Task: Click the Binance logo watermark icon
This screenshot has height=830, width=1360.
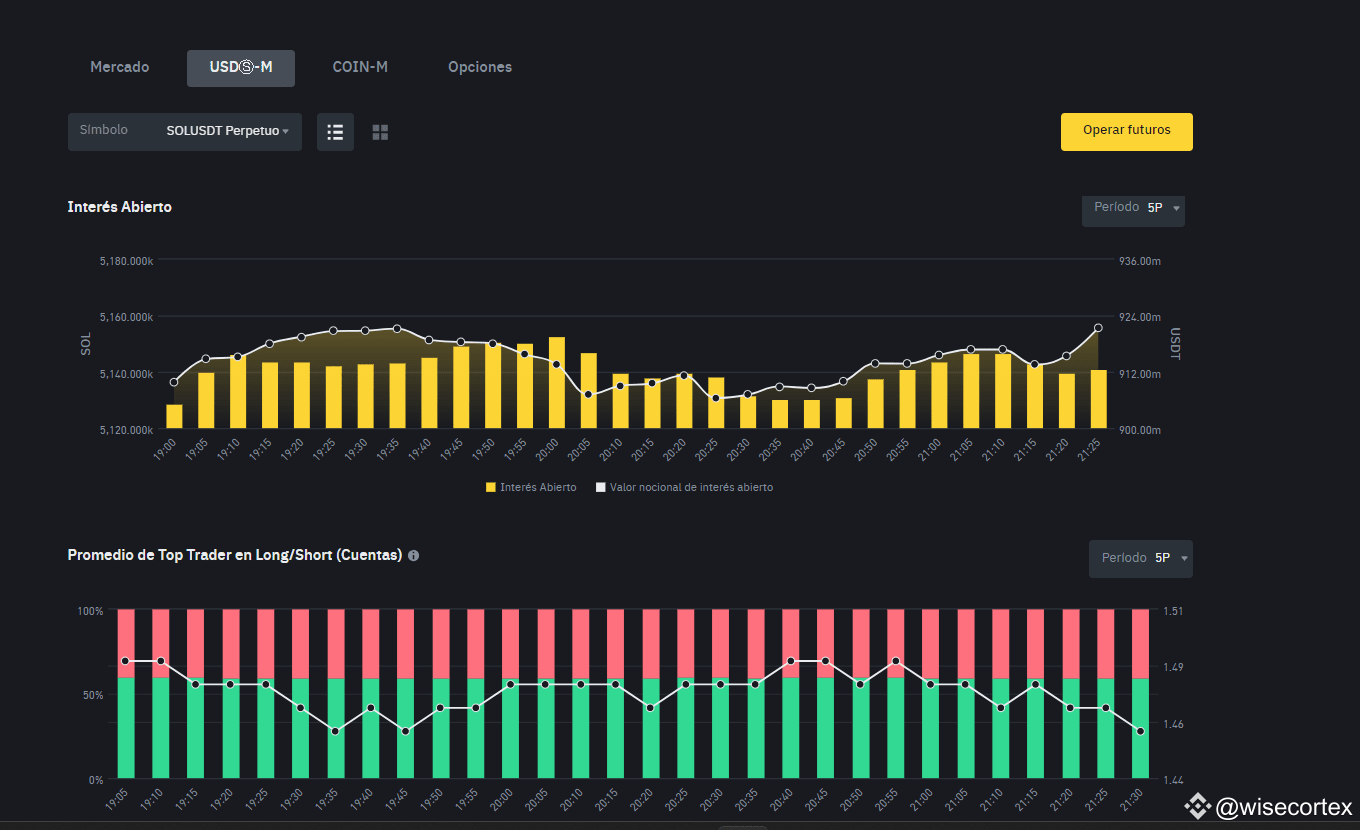Action: coord(1197,806)
